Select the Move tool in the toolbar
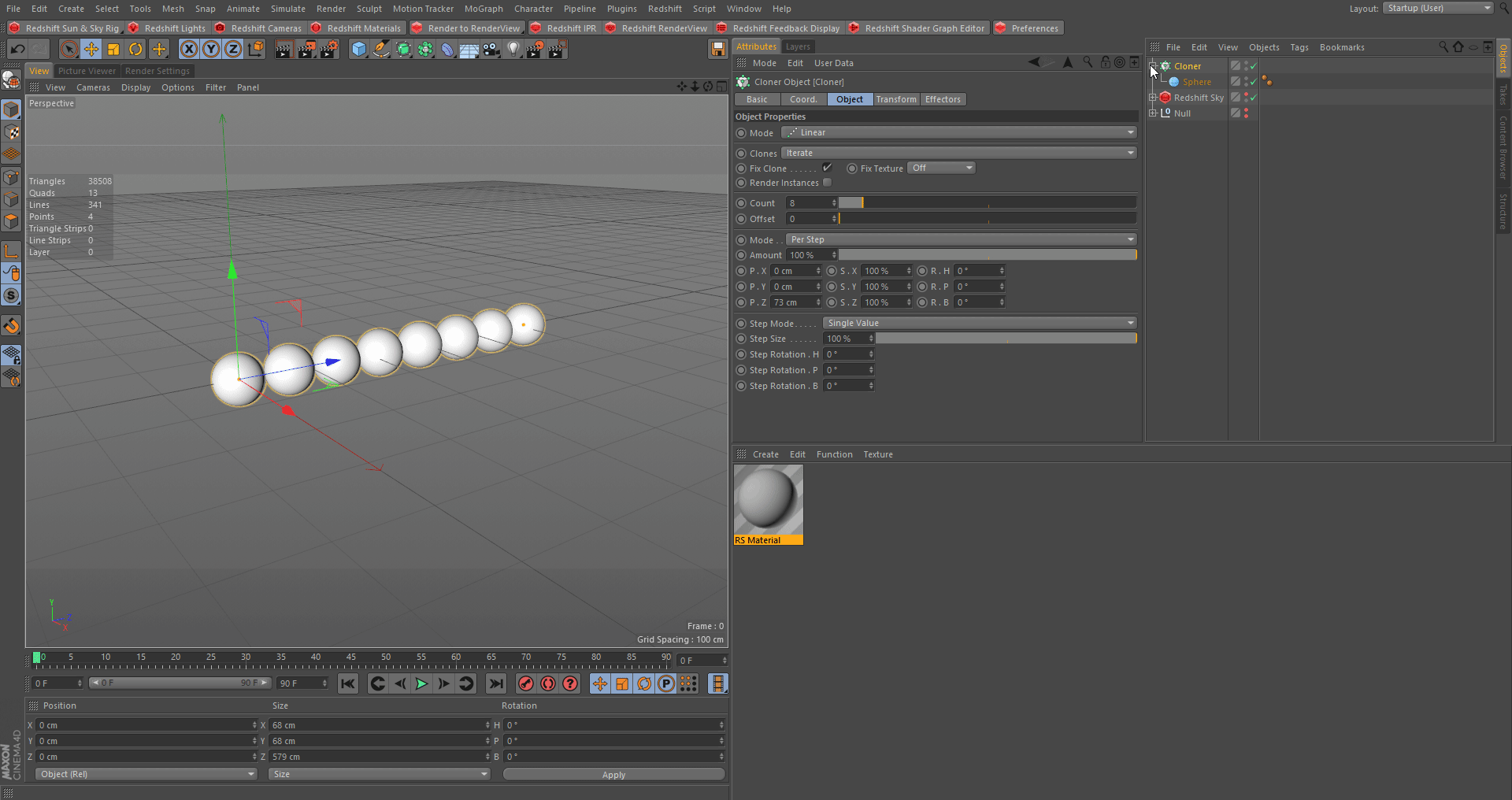 coord(91,50)
